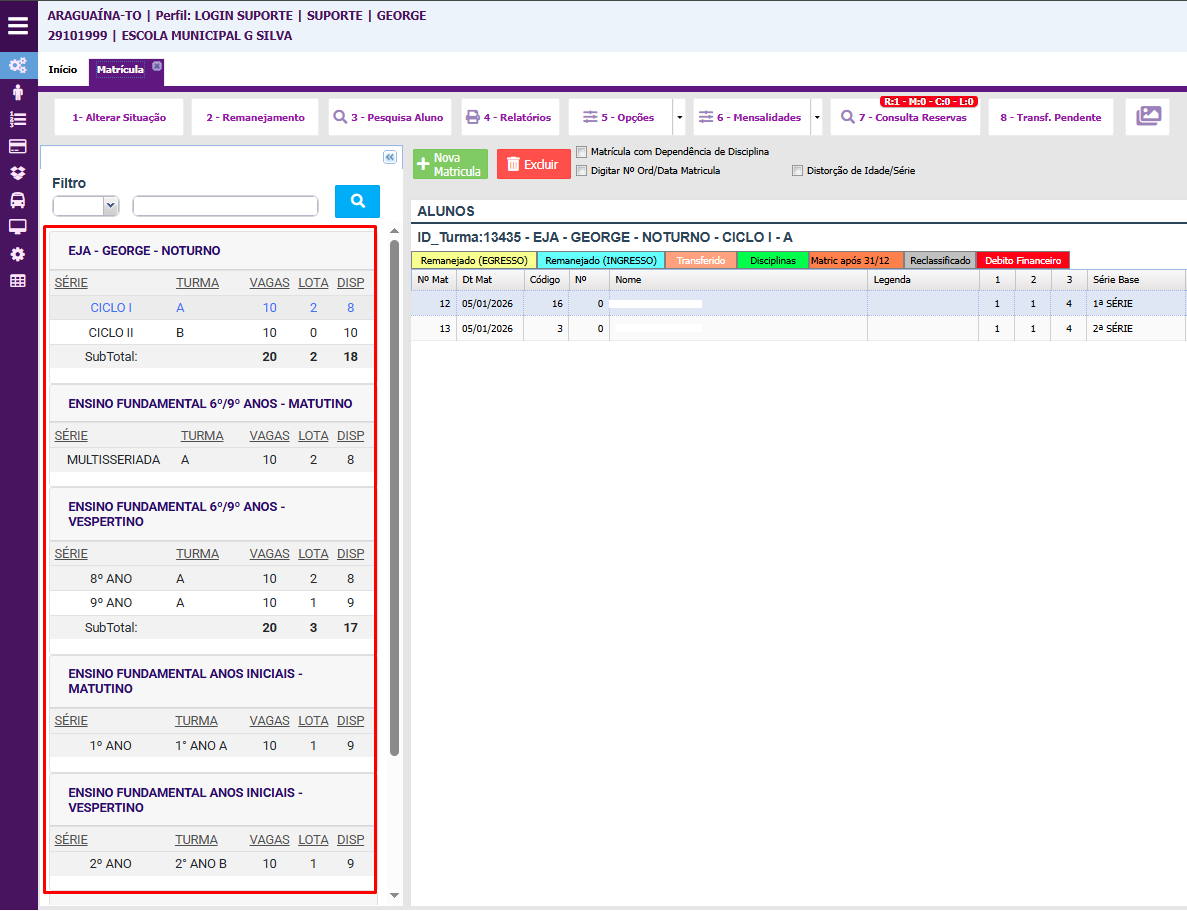
Task: Click the filter text input field
Action: click(225, 206)
